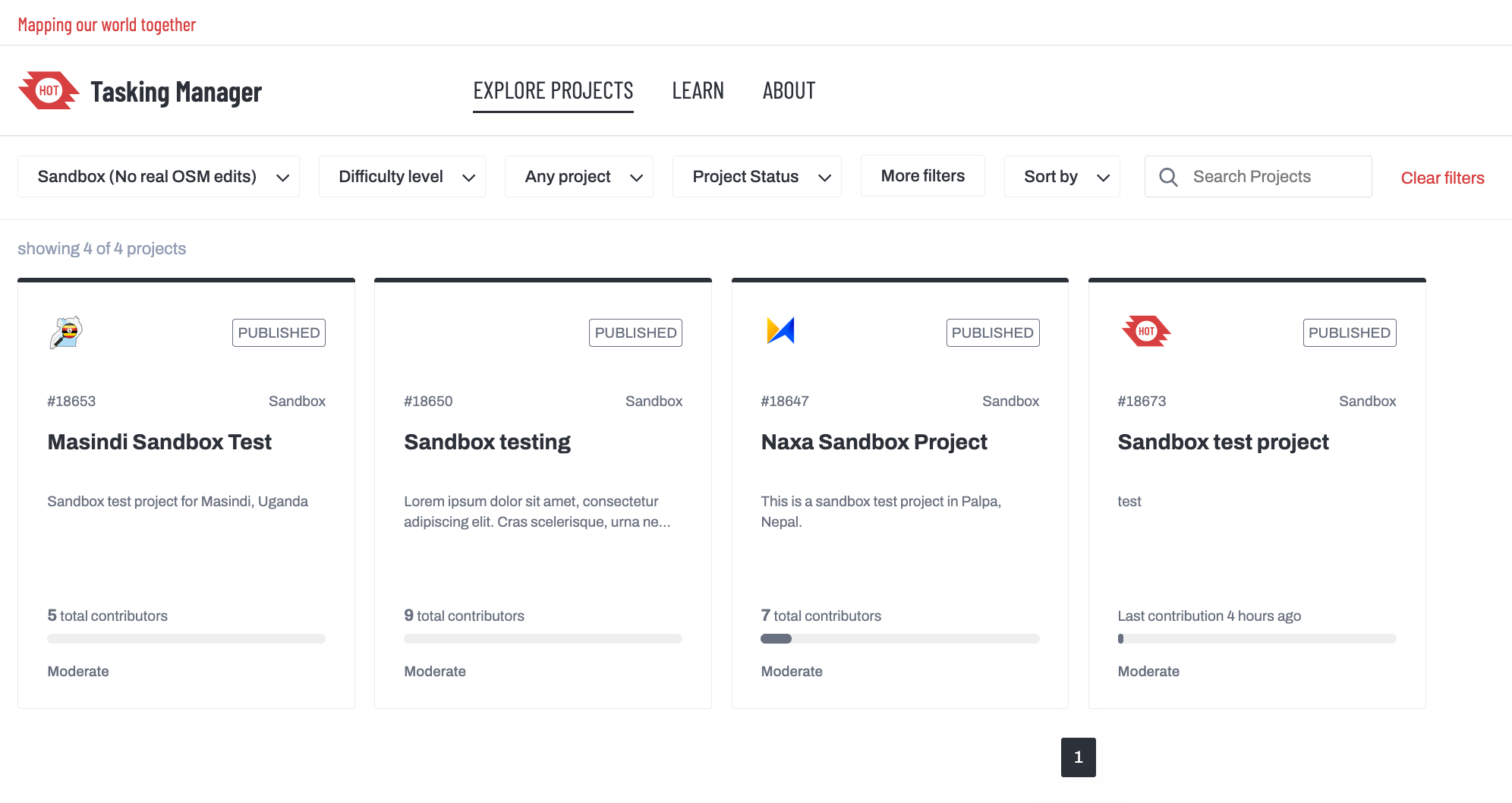Open the Any project dropdown

(579, 177)
